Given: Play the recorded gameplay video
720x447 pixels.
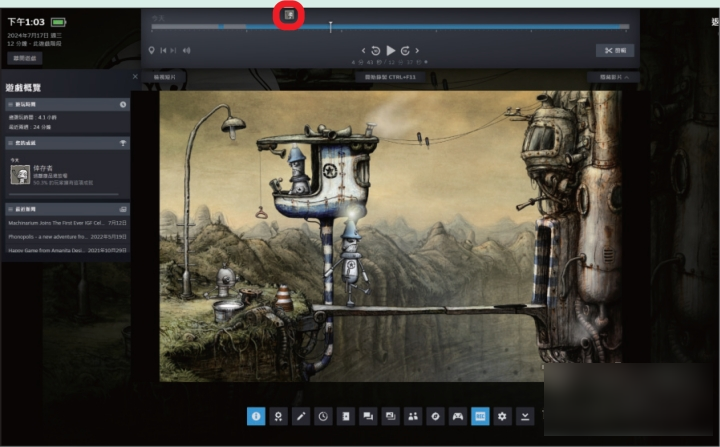Looking at the screenshot, I should 390,51.
